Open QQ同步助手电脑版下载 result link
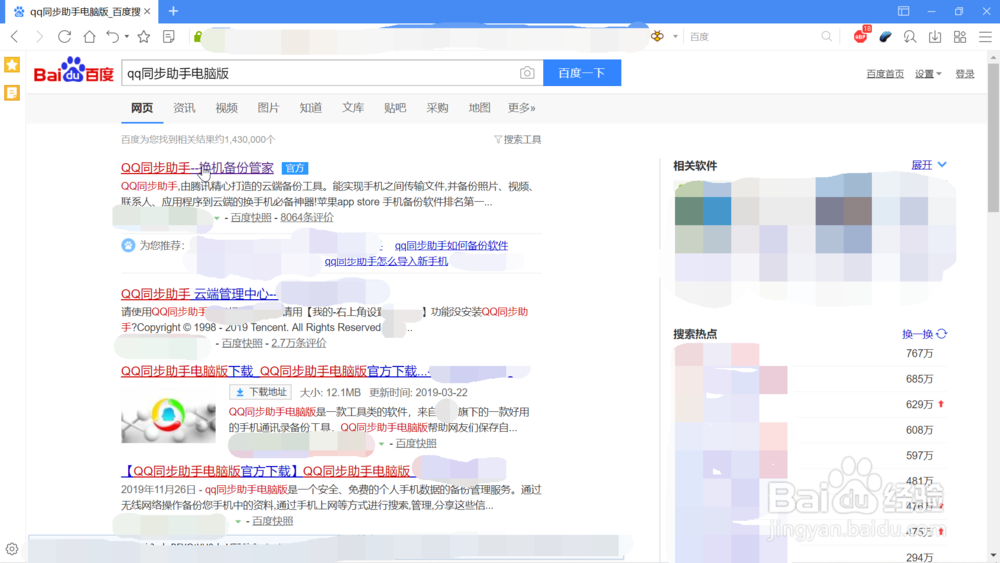1000x563 pixels. [x=274, y=371]
